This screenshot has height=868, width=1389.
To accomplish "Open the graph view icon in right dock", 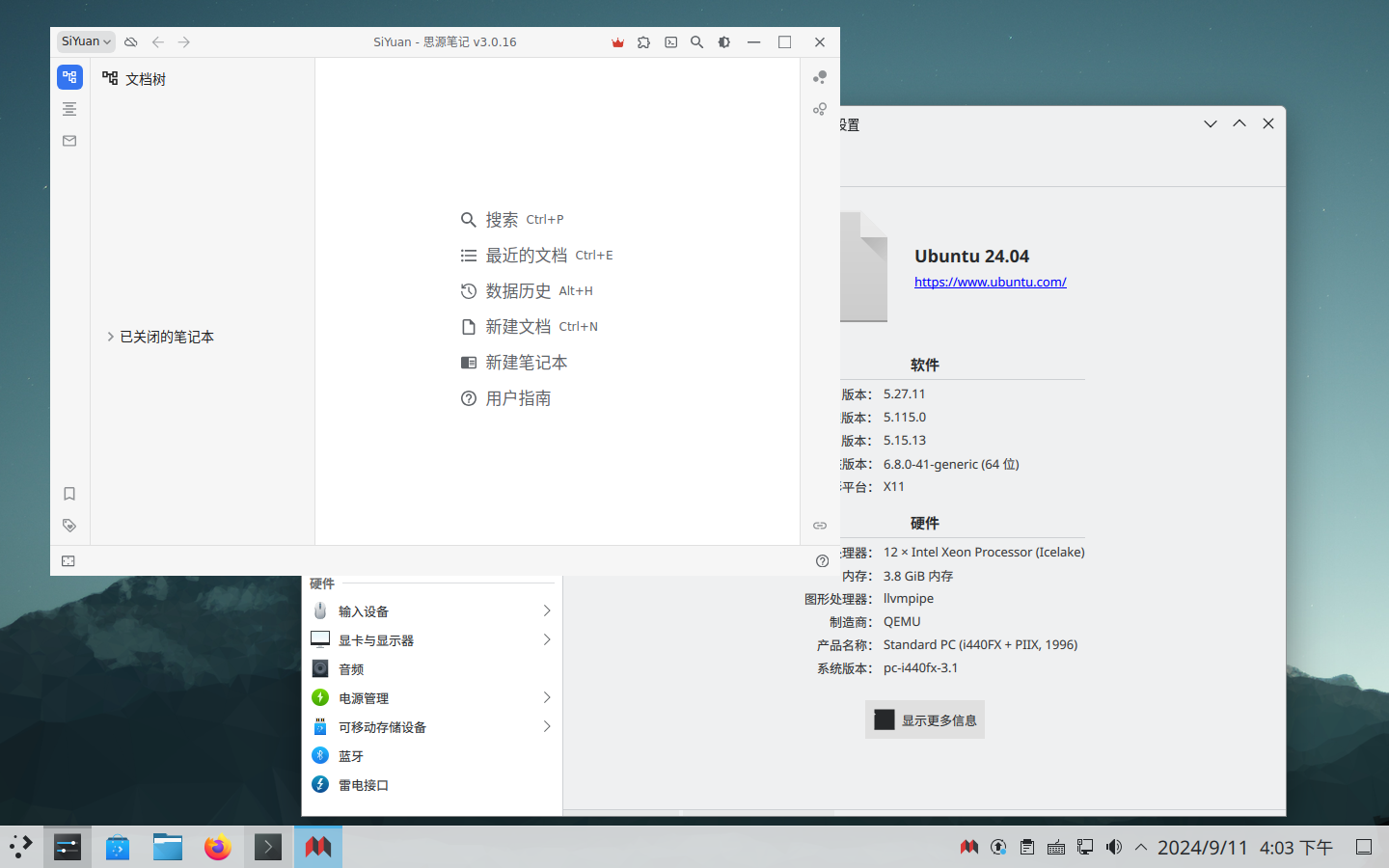I will click(820, 77).
